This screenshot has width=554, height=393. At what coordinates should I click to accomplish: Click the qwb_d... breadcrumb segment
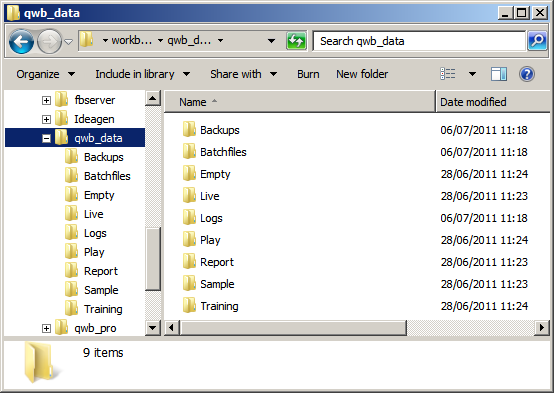coord(189,41)
